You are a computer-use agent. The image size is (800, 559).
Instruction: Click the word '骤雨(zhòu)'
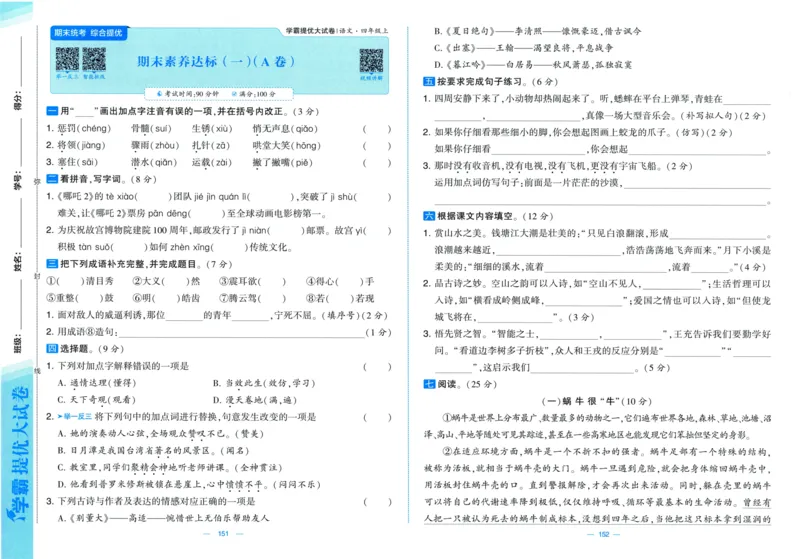pyautogui.click(x=155, y=145)
